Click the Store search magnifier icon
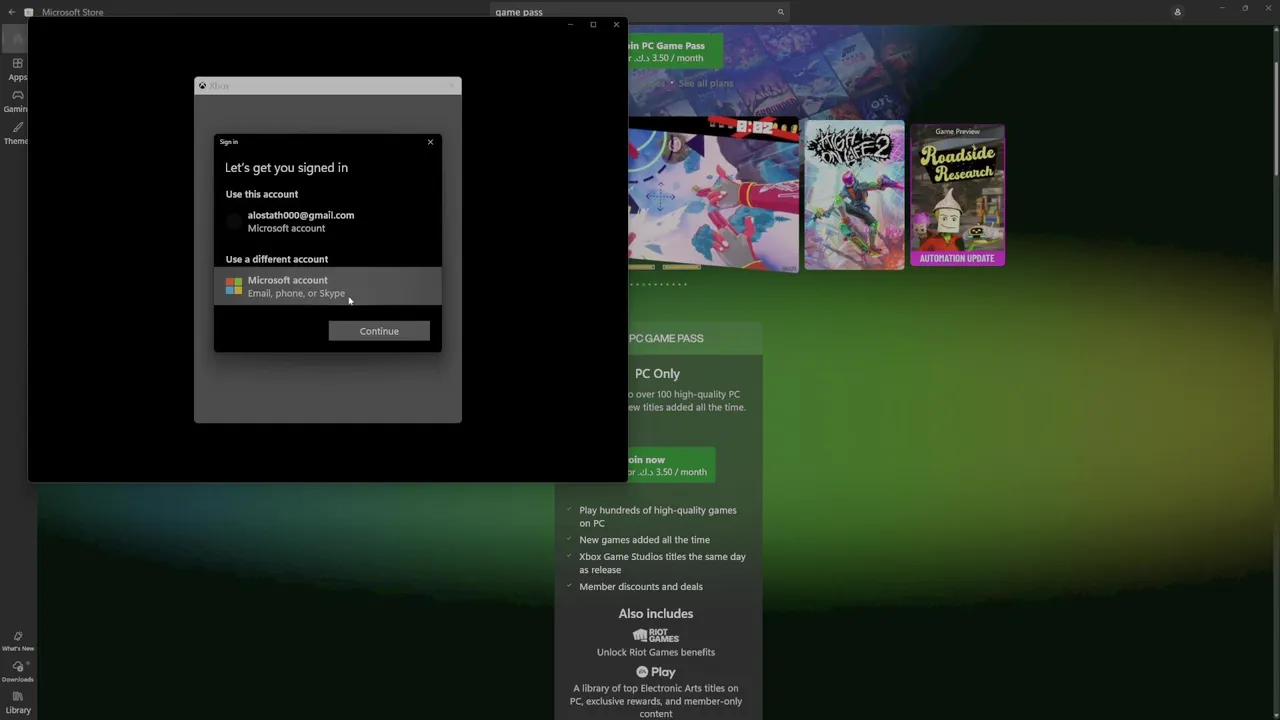 781,12
